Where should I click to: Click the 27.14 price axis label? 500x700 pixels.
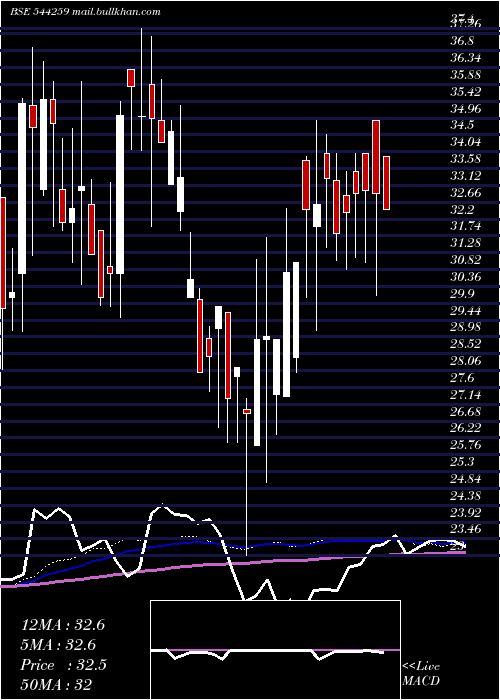click(466, 395)
